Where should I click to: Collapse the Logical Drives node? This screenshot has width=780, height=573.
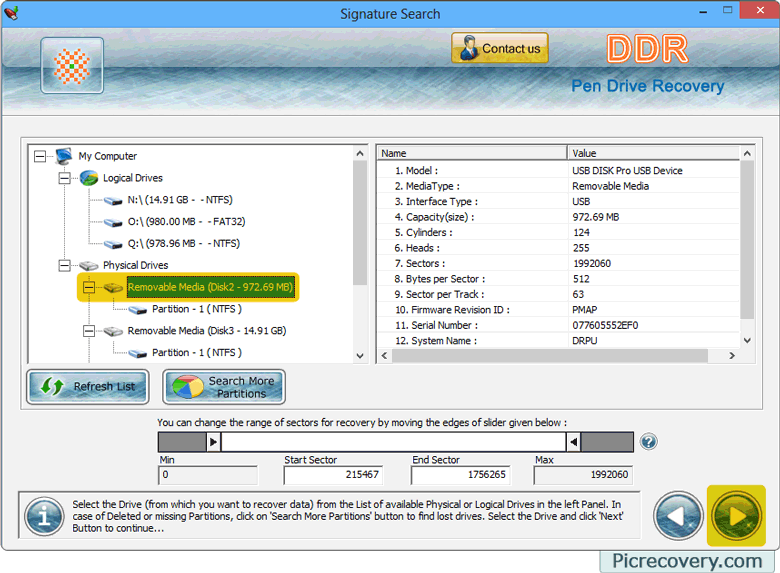coord(64,178)
